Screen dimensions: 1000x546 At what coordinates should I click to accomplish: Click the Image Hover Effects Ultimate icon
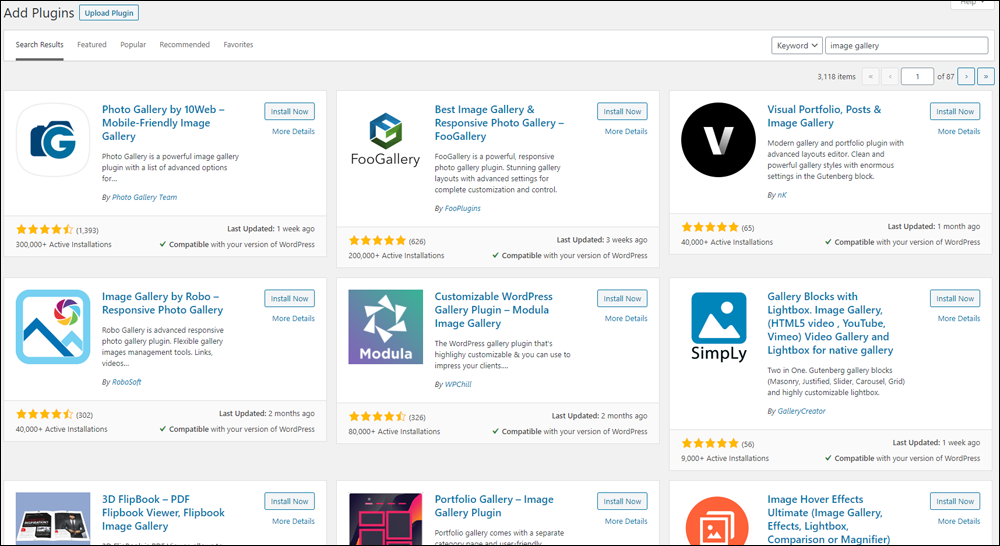[718, 520]
